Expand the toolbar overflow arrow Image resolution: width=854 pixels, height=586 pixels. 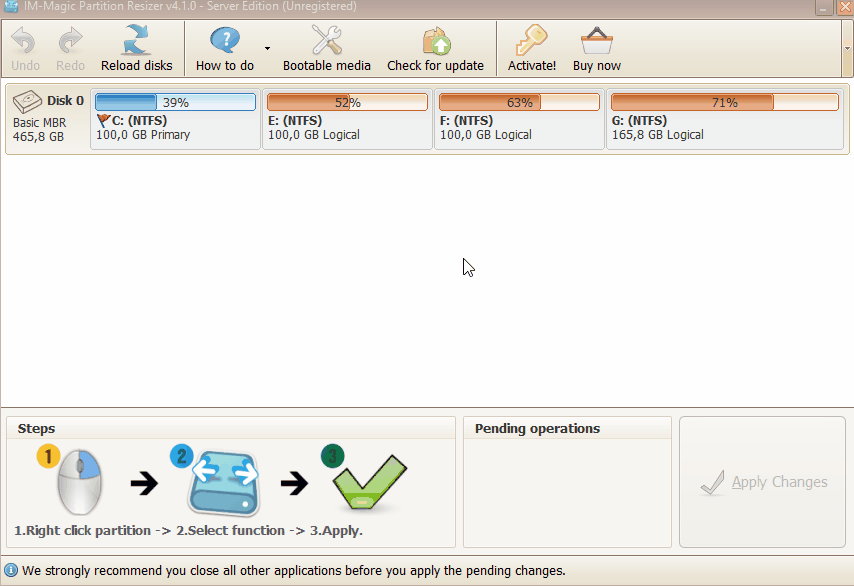(x=847, y=48)
